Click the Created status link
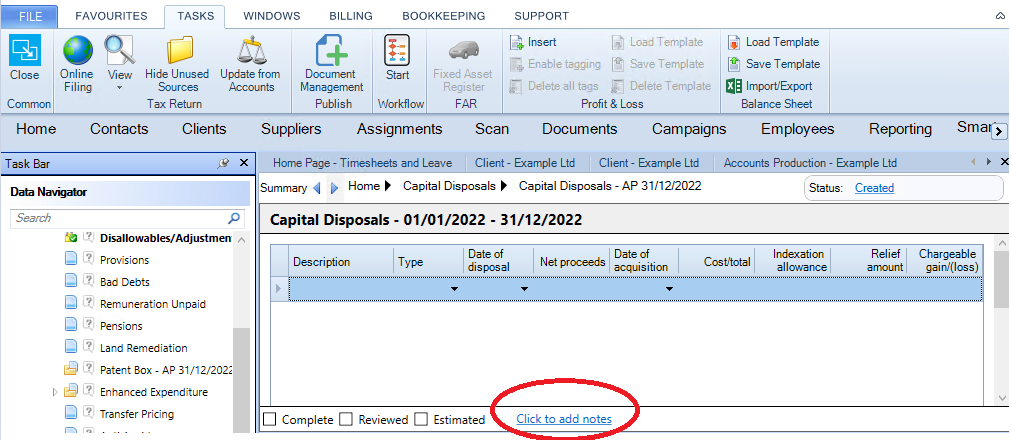Image resolution: width=1011 pixels, height=440 pixels. [874, 188]
